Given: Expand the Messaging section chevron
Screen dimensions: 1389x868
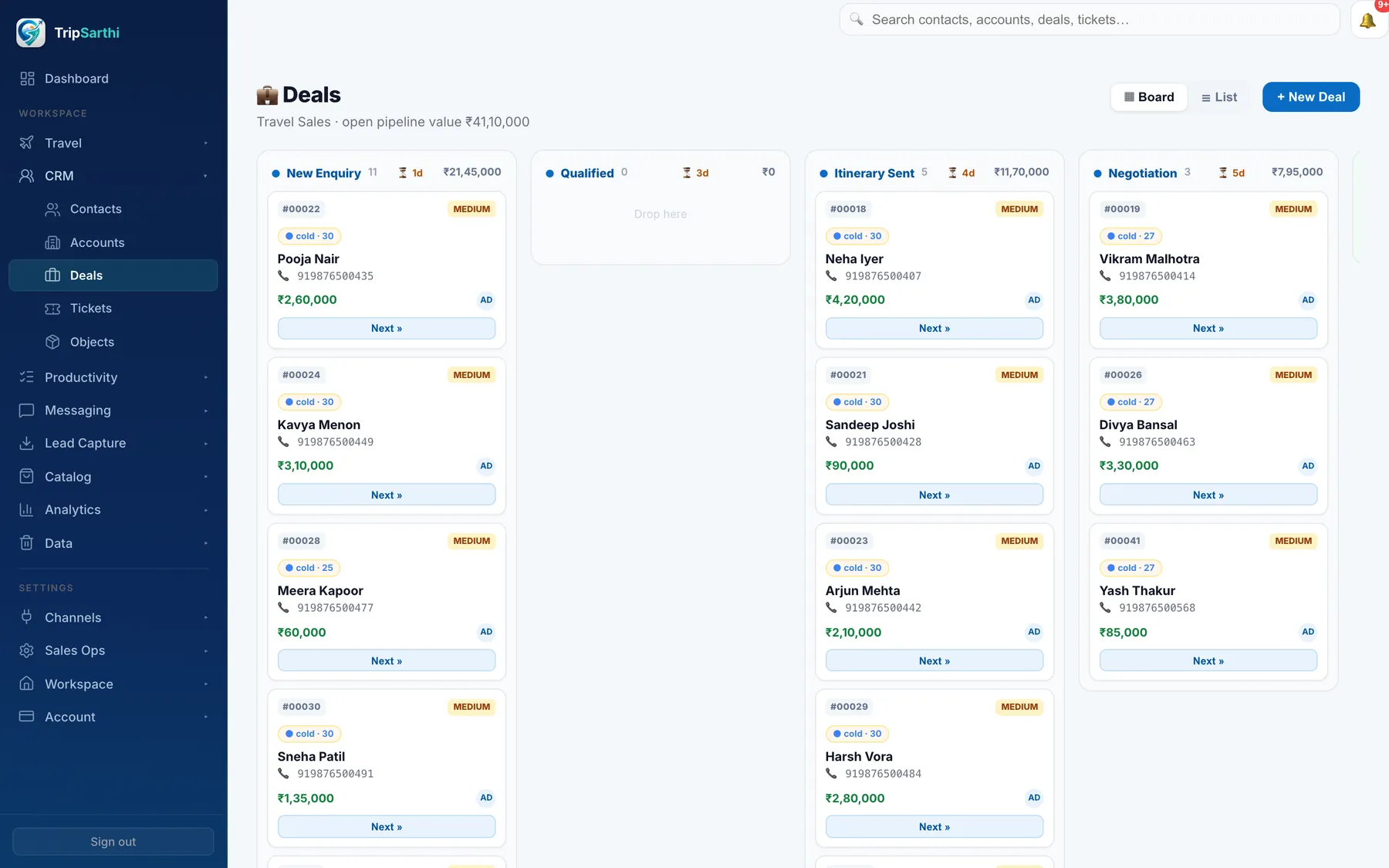Looking at the screenshot, I should point(206,411).
